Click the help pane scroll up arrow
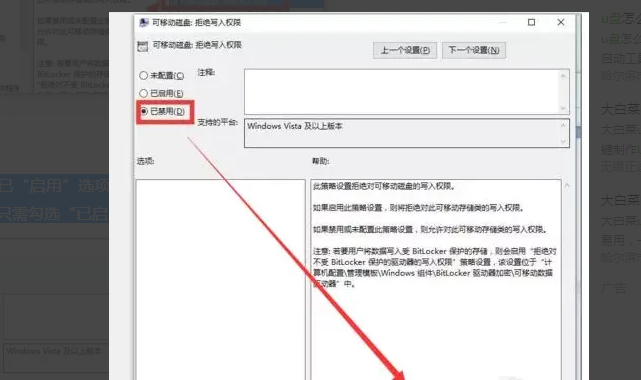The width and height of the screenshot is (641, 380). (567, 186)
